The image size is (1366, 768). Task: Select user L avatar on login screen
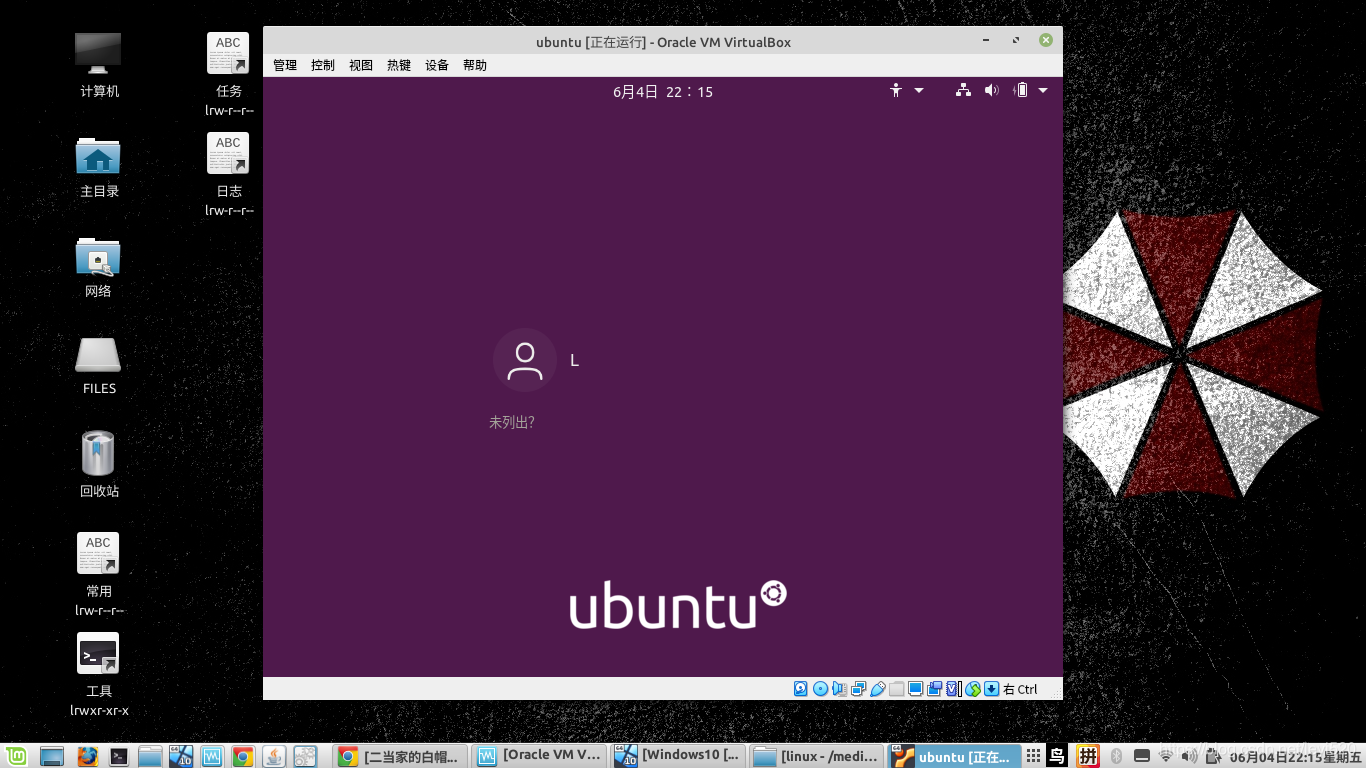pyautogui.click(x=524, y=360)
